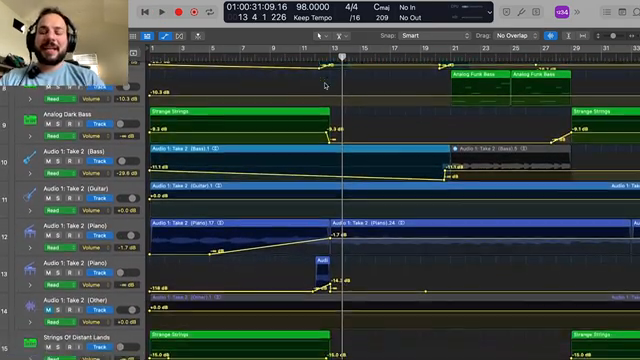Open the LCD display mode dropdown arrow
This screenshot has width=640, height=360.
(489, 12)
